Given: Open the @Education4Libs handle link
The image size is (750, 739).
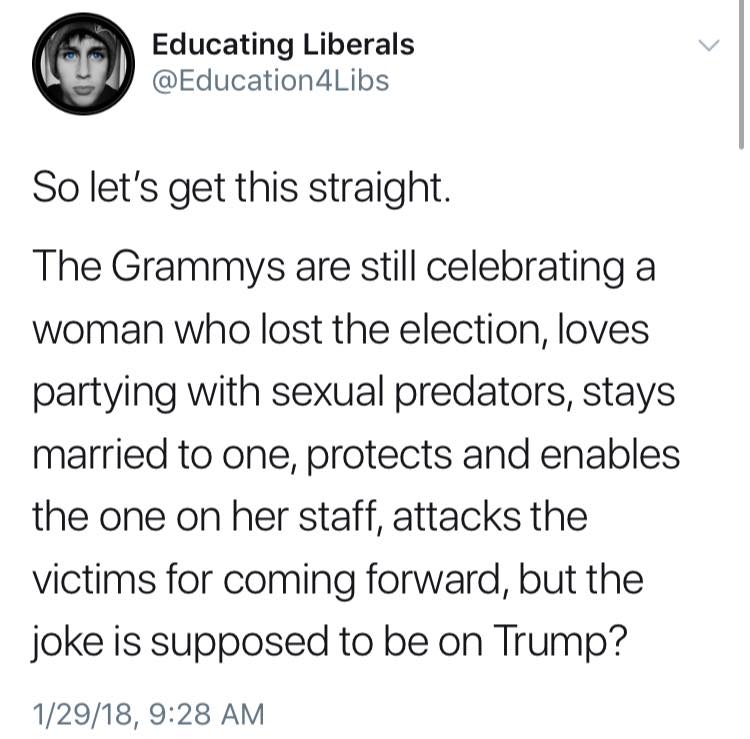Looking at the screenshot, I should [x=270, y=81].
